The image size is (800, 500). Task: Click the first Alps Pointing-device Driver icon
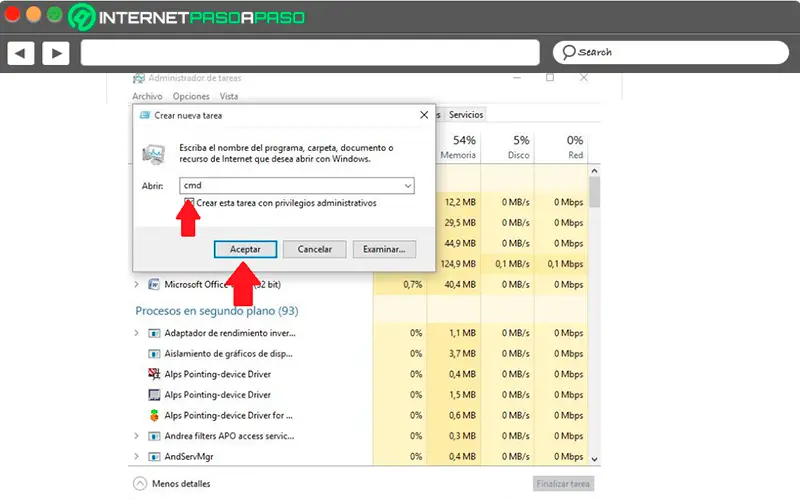154,374
